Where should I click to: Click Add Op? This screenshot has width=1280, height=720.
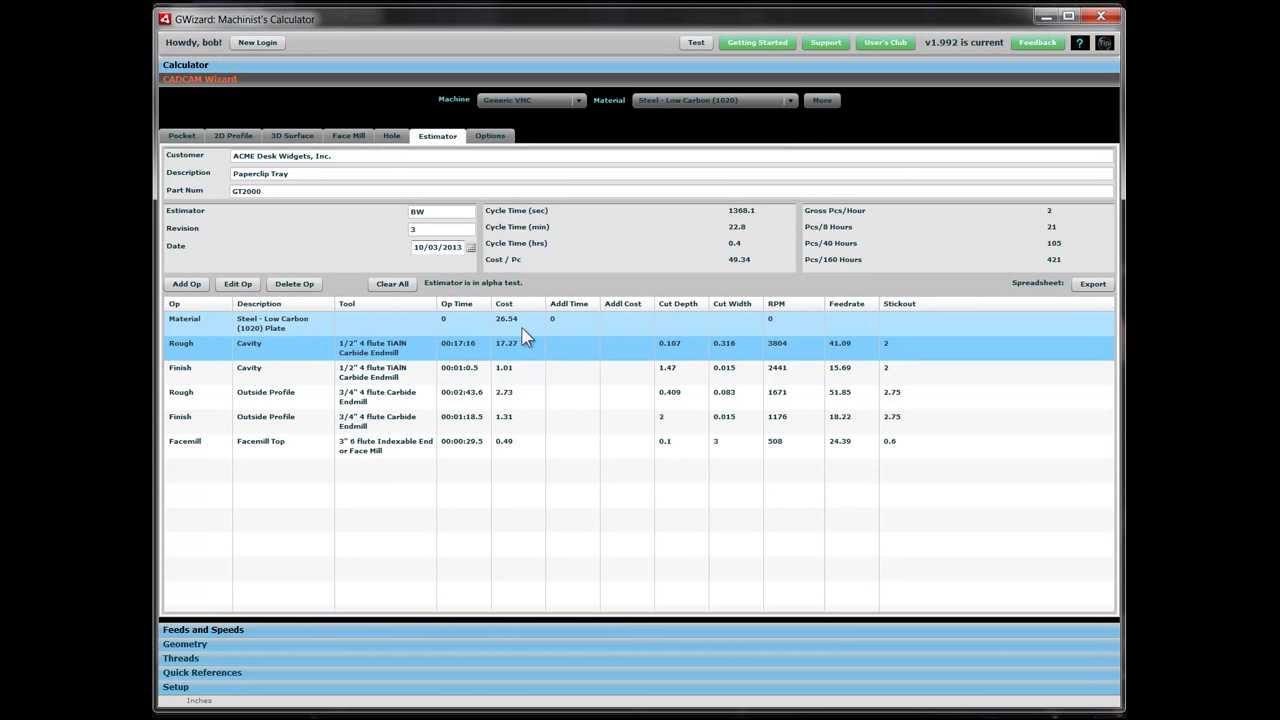pyautogui.click(x=187, y=284)
